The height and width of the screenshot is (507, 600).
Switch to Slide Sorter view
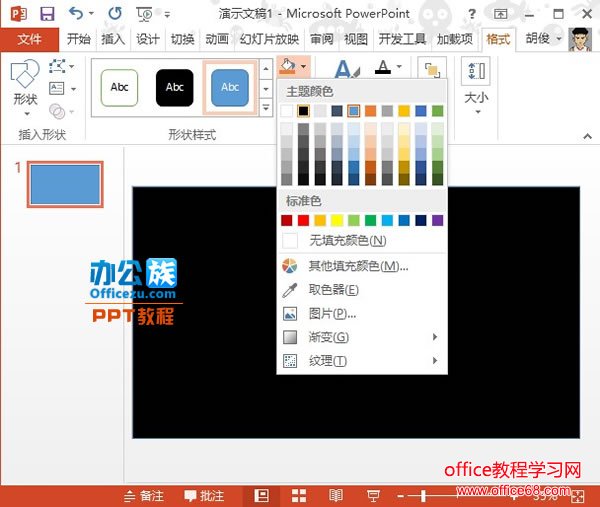[x=299, y=496]
